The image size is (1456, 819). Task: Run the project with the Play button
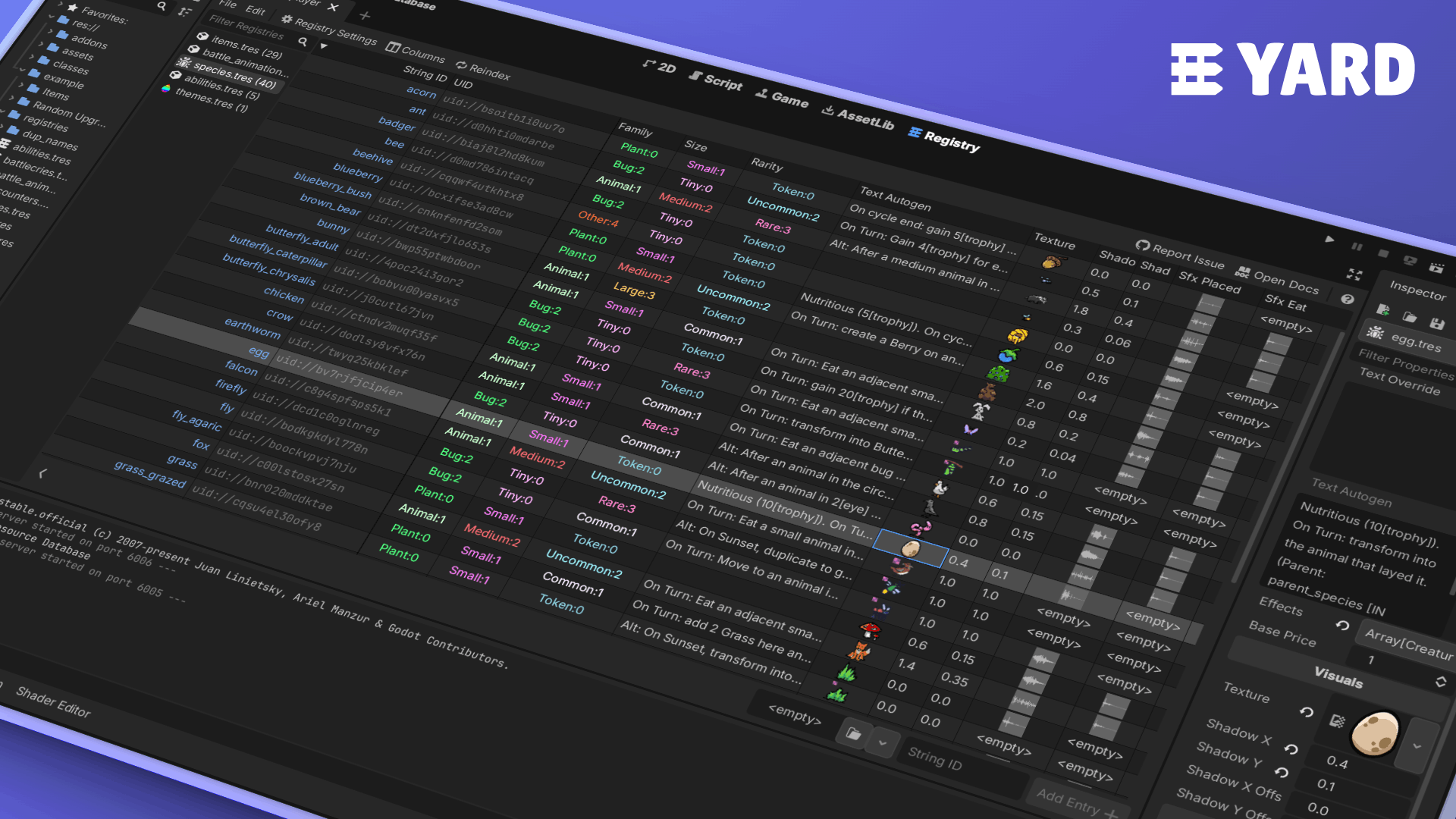tap(1329, 240)
